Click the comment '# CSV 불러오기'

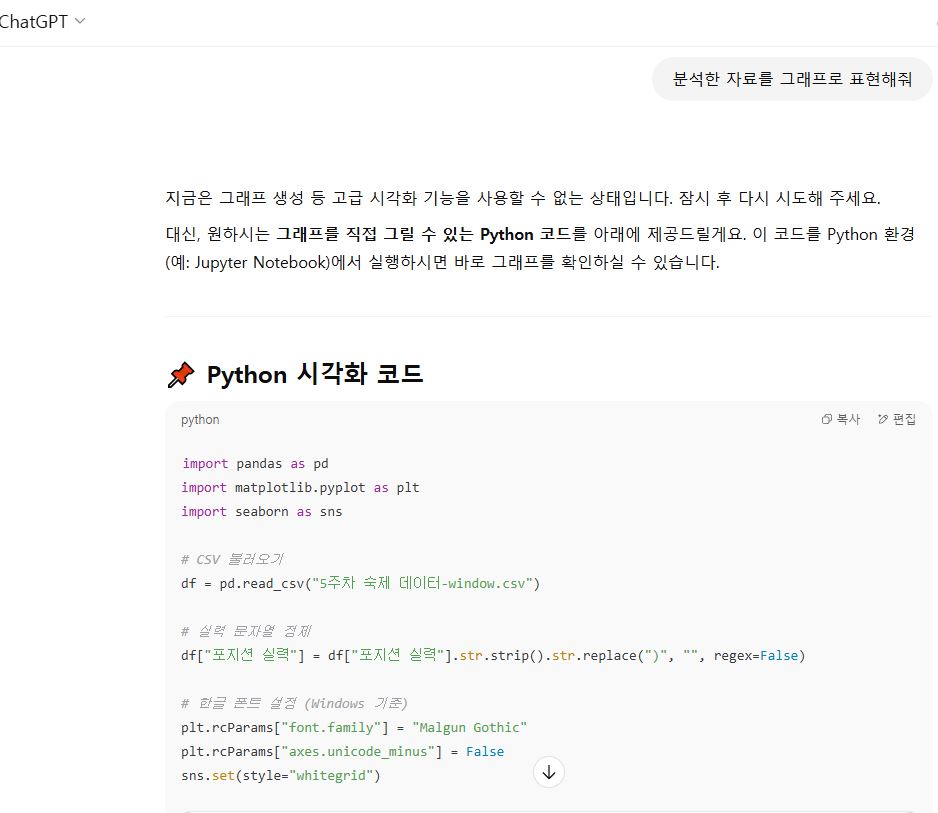232,559
